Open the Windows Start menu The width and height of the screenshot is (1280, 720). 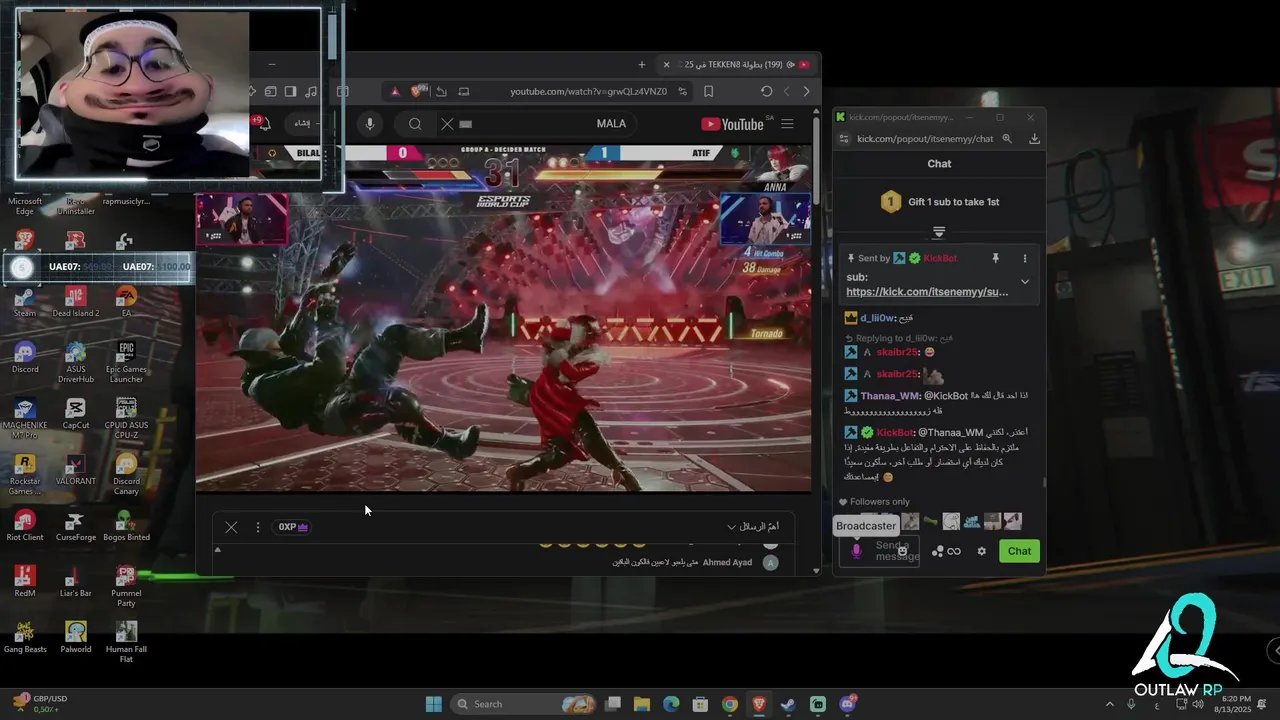point(433,704)
